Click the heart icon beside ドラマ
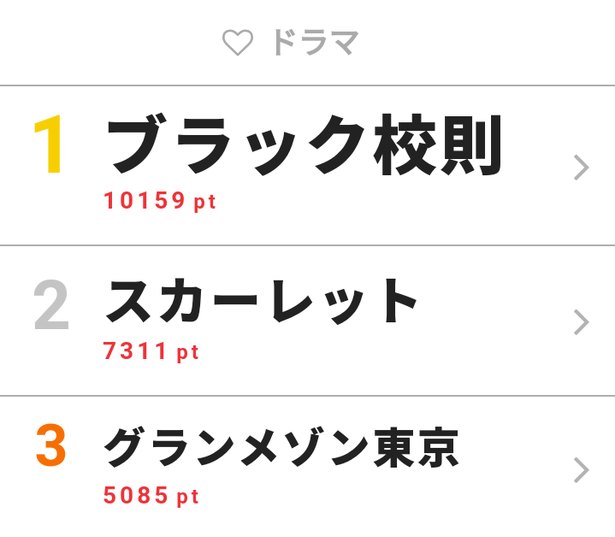The width and height of the screenshot is (615, 537). coord(238,42)
